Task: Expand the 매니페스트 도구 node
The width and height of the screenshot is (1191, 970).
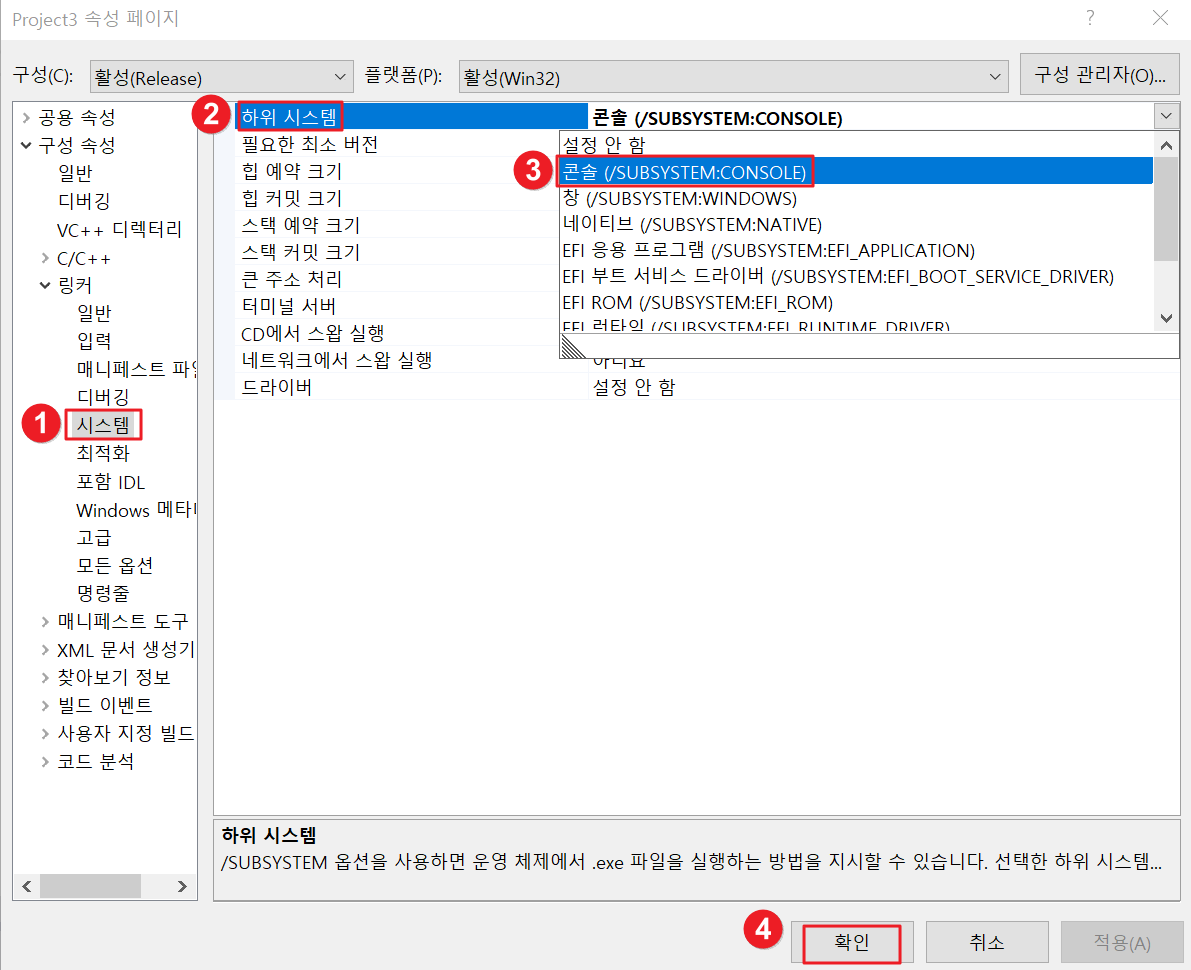Action: 44,620
